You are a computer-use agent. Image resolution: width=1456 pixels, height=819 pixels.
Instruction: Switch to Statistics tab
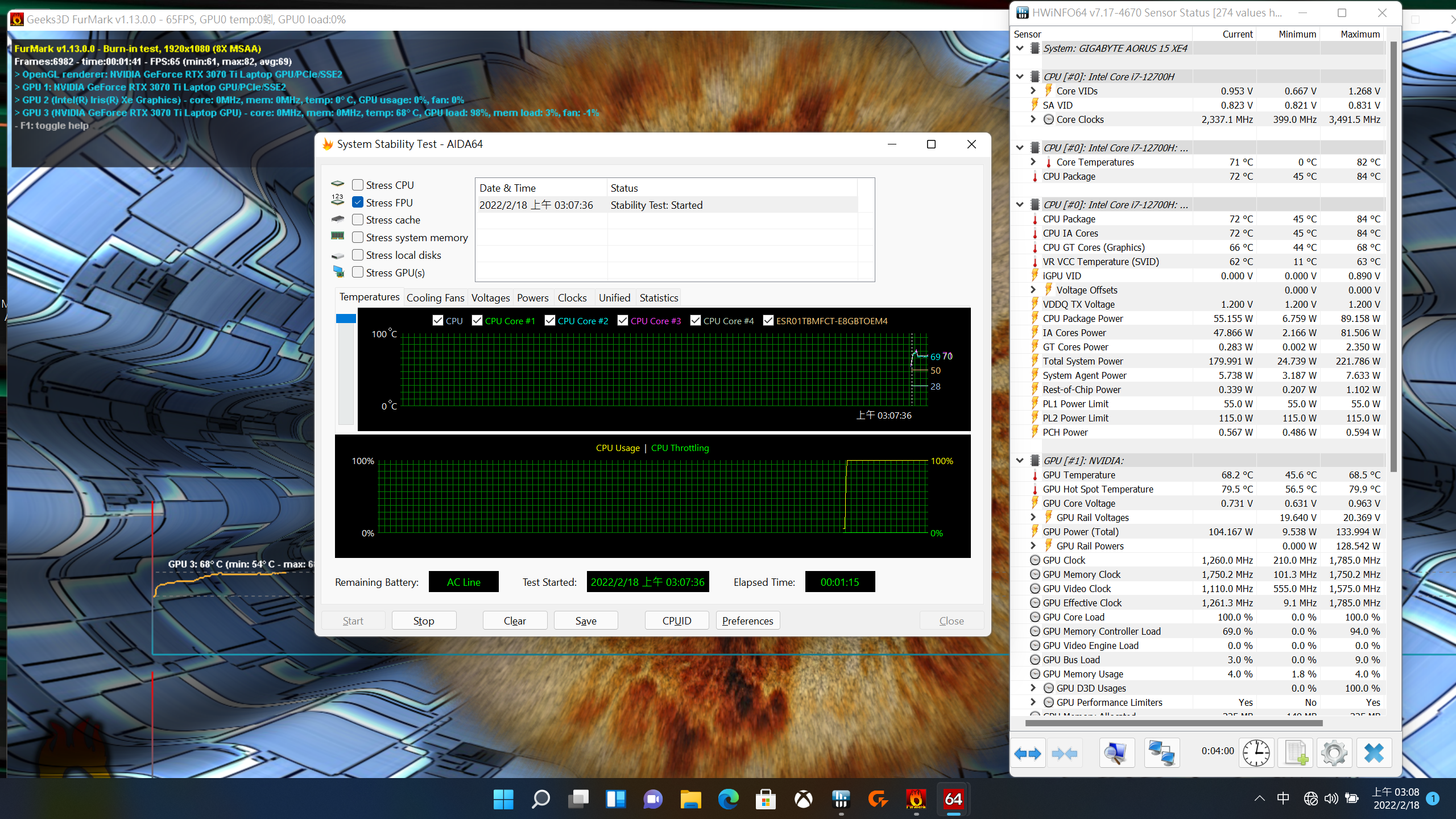coord(659,297)
